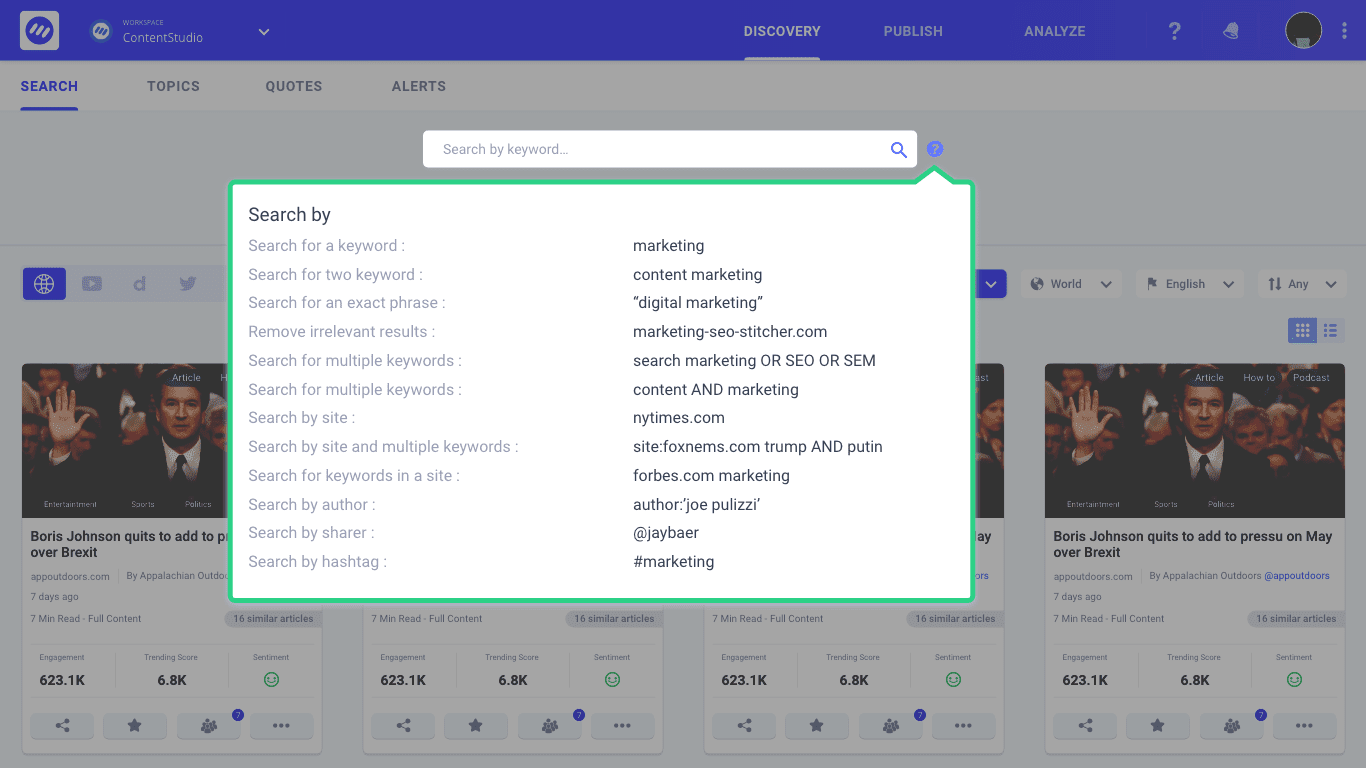Favorite the third article card with star

(x=817, y=726)
